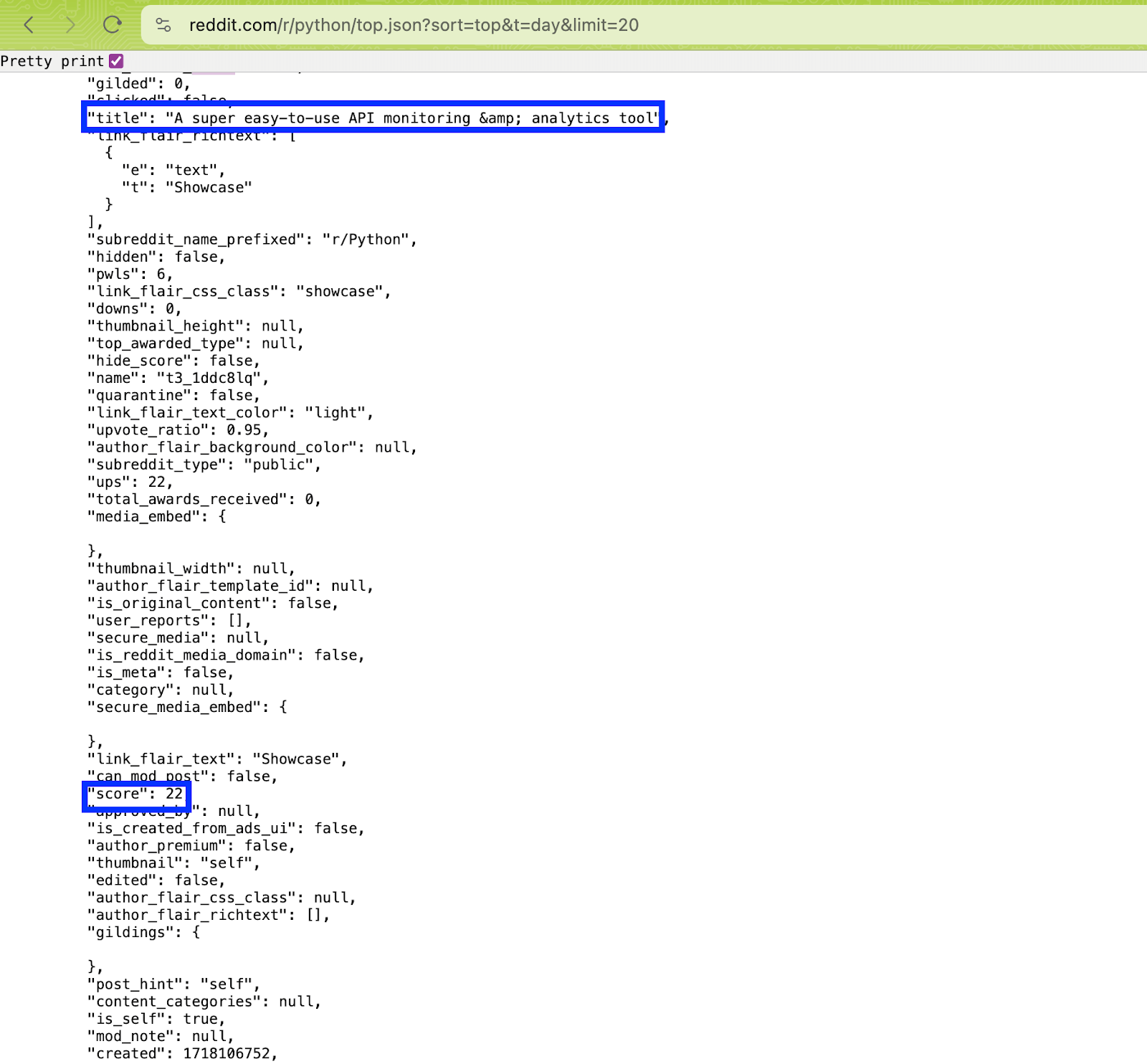The height and width of the screenshot is (1064, 1147).
Task: Click the name value t3_1ddc8lq
Action: (209, 378)
